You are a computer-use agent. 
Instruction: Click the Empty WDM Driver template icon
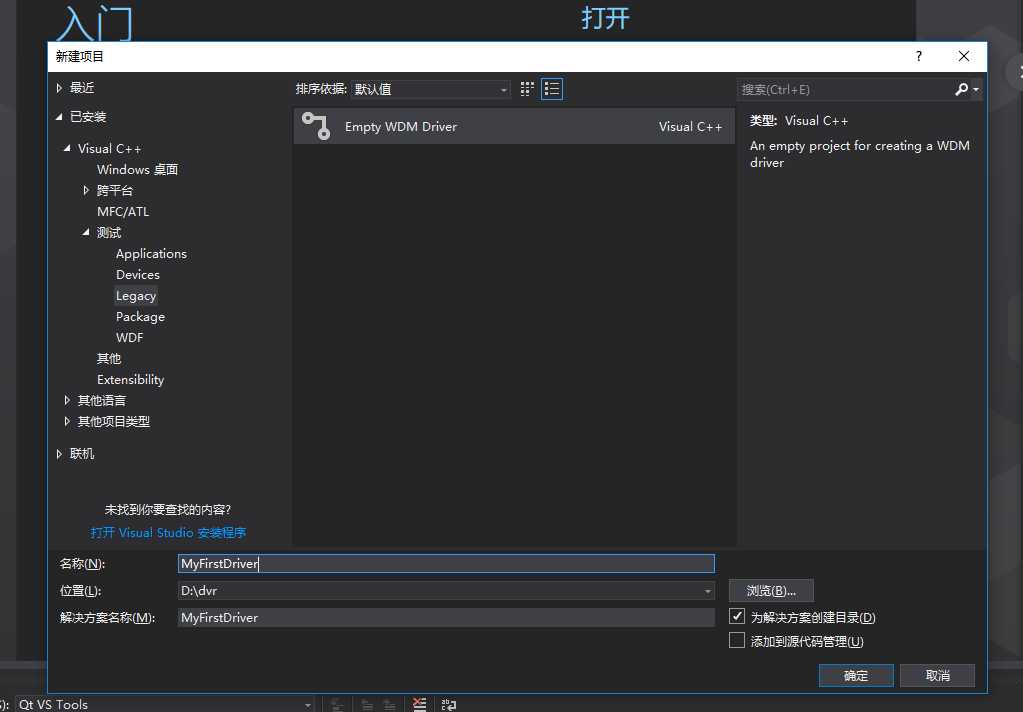[316, 126]
